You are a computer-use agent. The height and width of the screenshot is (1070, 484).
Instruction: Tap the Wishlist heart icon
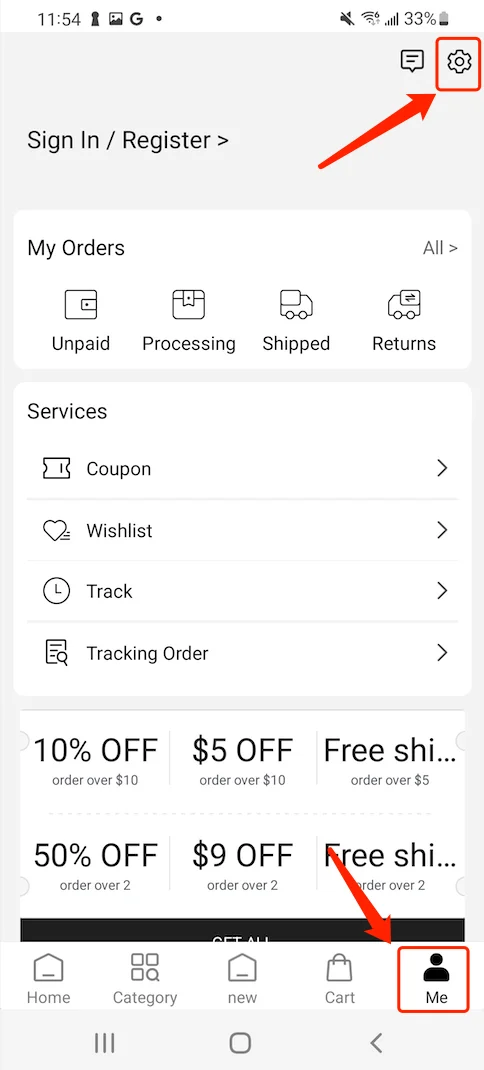click(x=56, y=530)
